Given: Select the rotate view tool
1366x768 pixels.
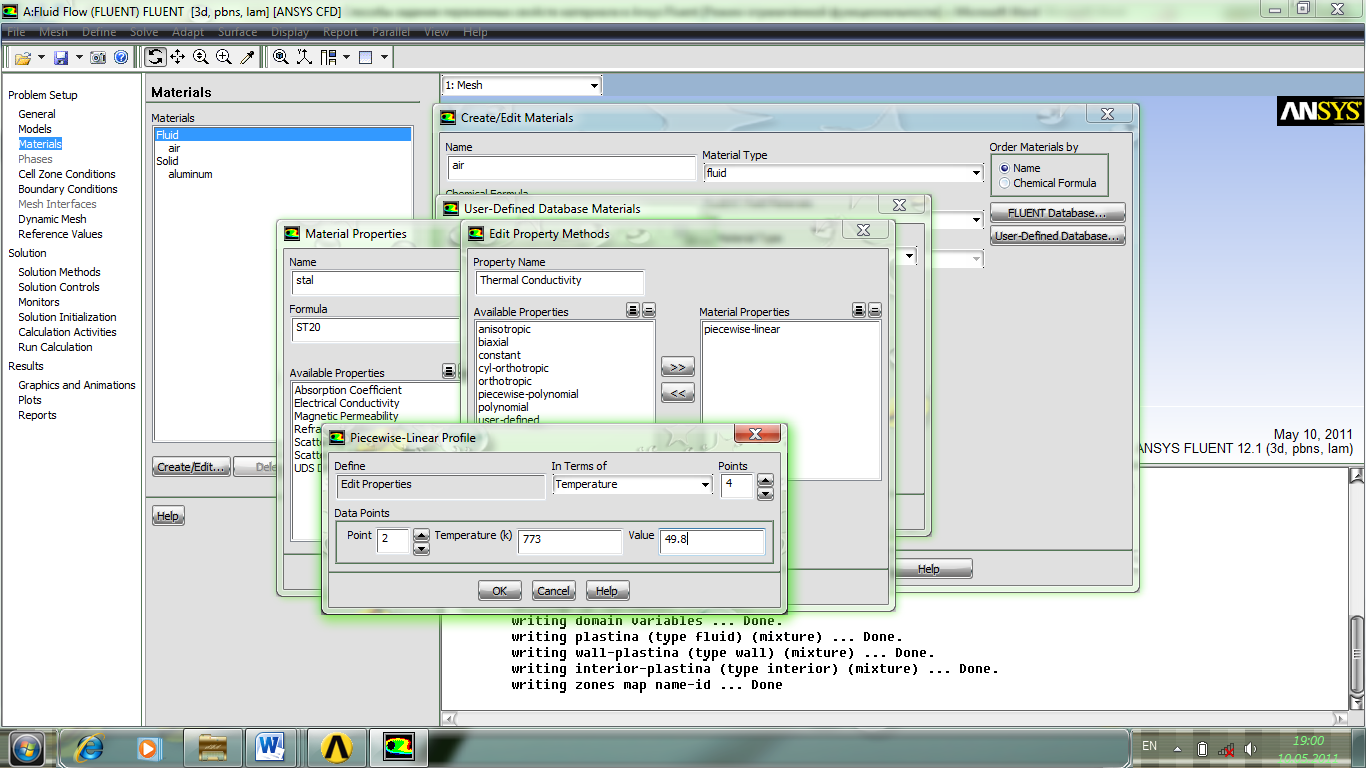Looking at the screenshot, I should (x=156, y=57).
